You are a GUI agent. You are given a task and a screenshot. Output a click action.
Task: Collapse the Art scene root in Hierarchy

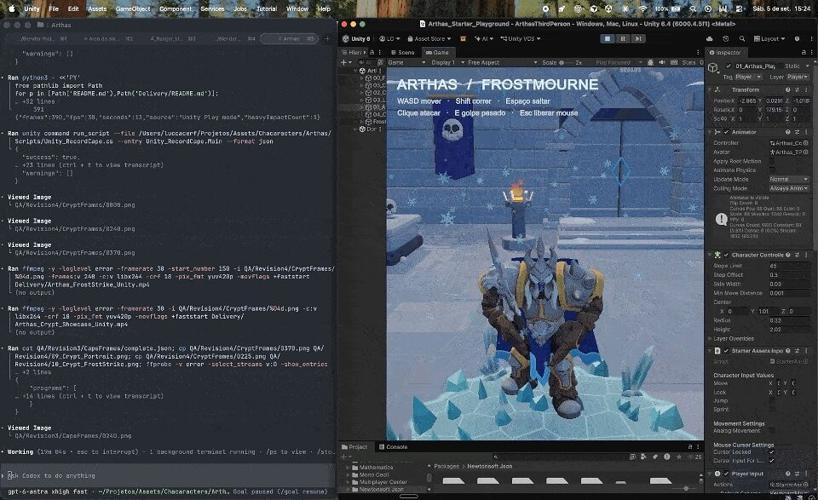[x=356, y=70]
